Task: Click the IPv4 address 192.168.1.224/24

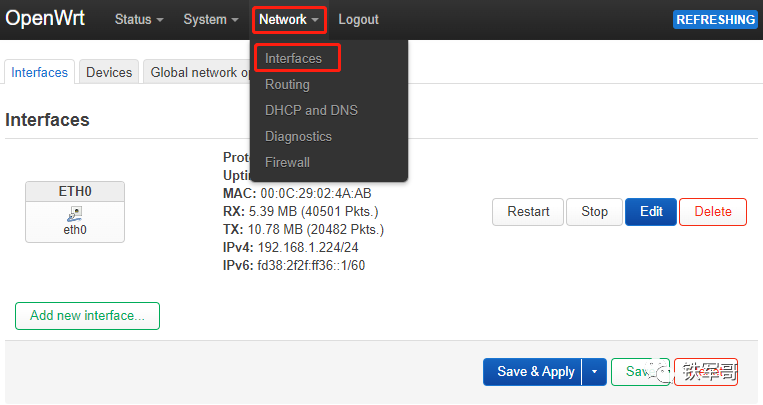Action: pyautogui.click(x=308, y=247)
